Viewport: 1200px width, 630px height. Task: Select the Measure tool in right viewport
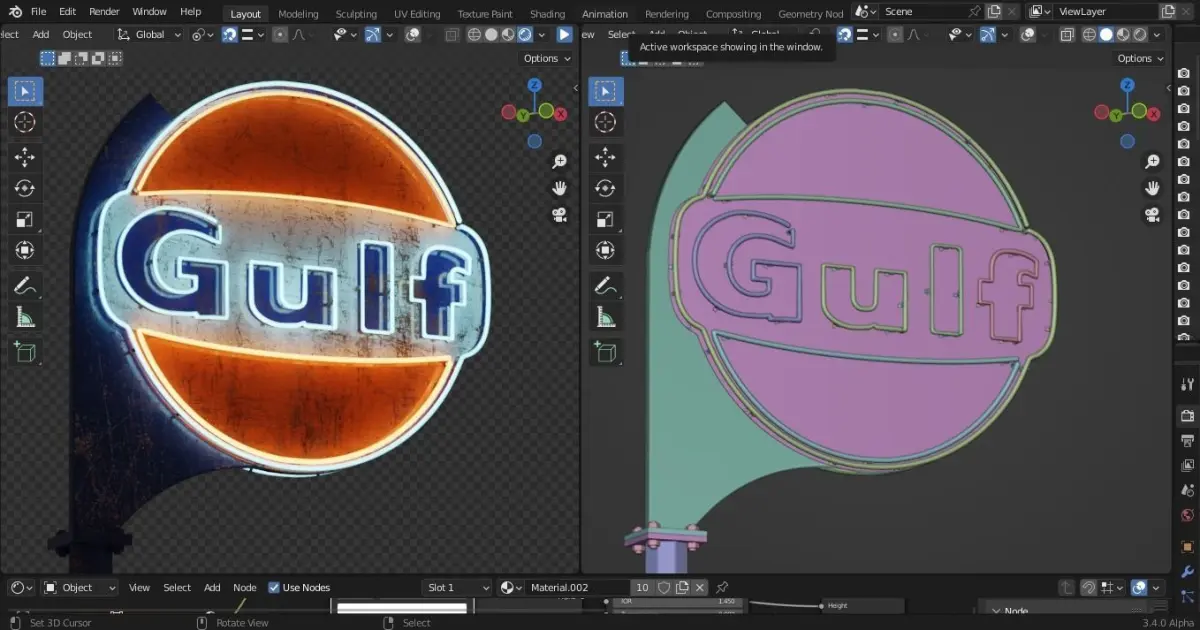605,317
